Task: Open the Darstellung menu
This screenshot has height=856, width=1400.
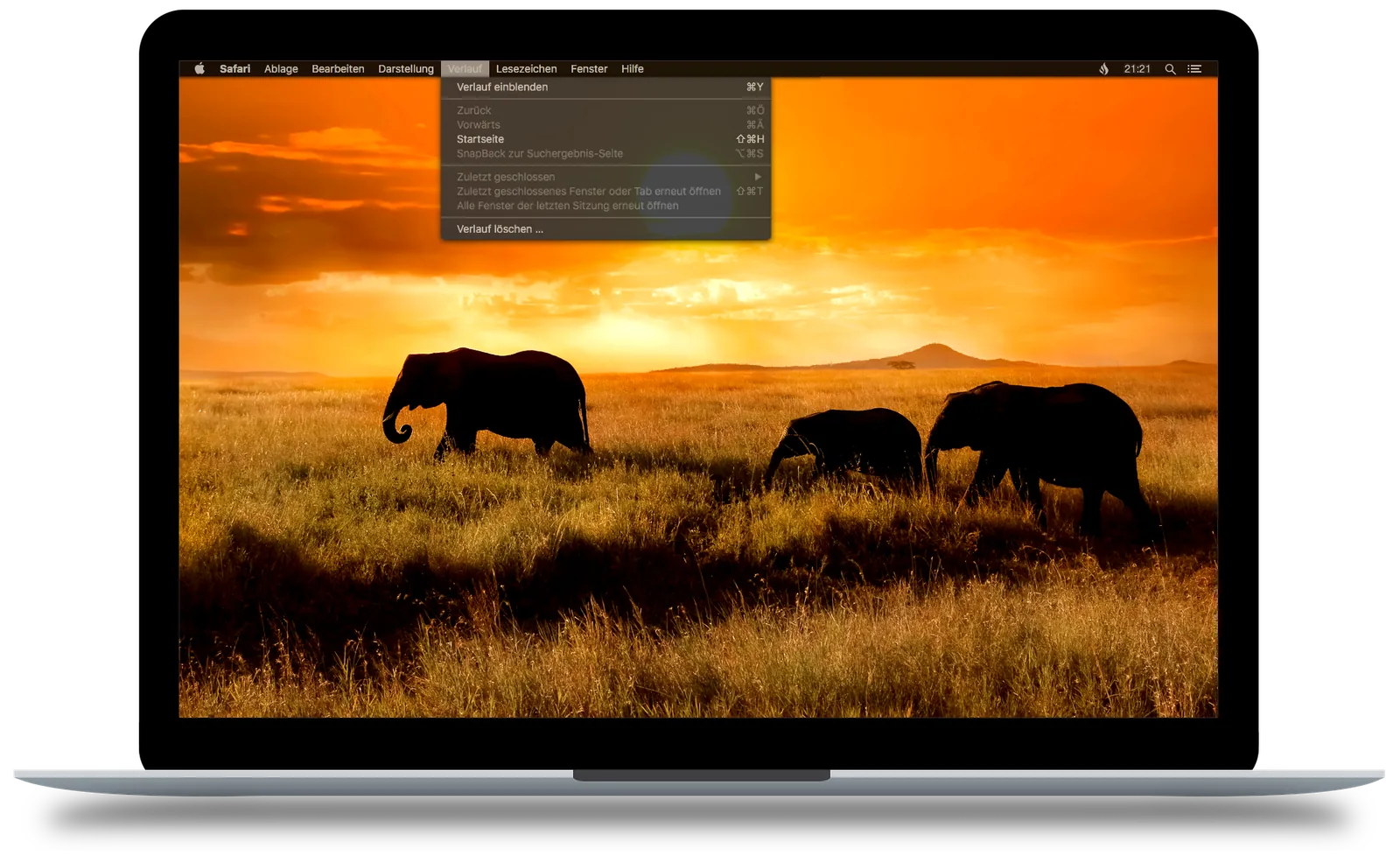Action: point(405,68)
